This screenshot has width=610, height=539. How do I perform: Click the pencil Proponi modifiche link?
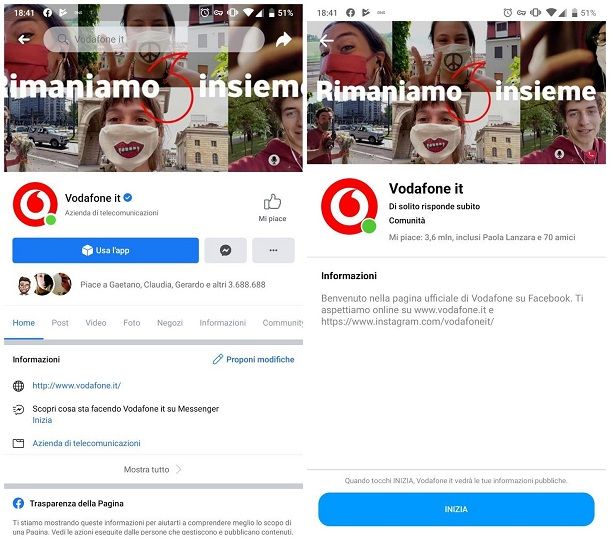pyautogui.click(x=253, y=359)
